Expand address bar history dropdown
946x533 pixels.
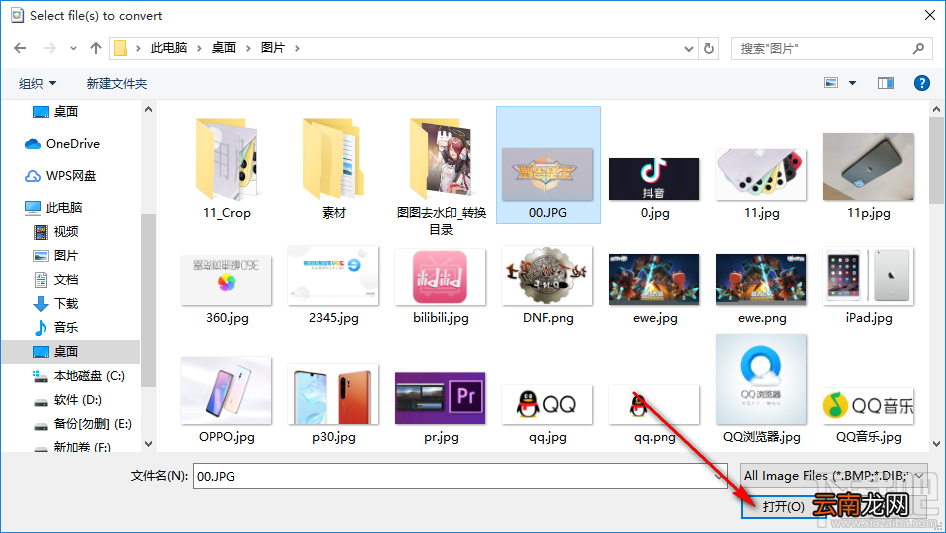[688, 49]
